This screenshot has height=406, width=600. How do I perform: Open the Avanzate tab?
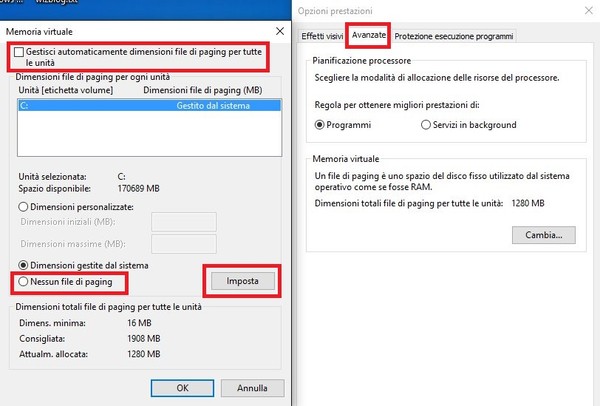coord(368,35)
